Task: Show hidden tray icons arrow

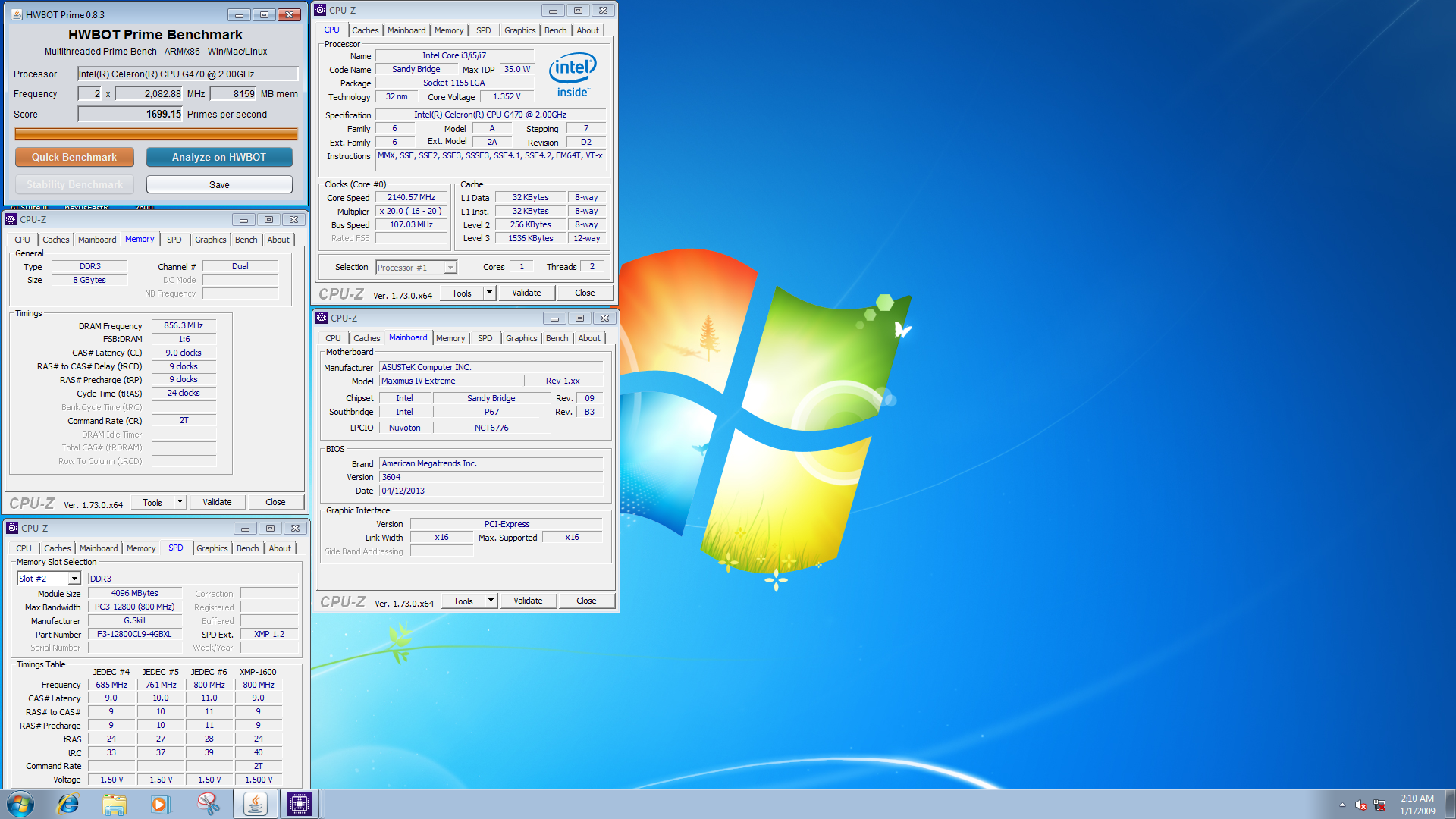Action: coord(1342,805)
